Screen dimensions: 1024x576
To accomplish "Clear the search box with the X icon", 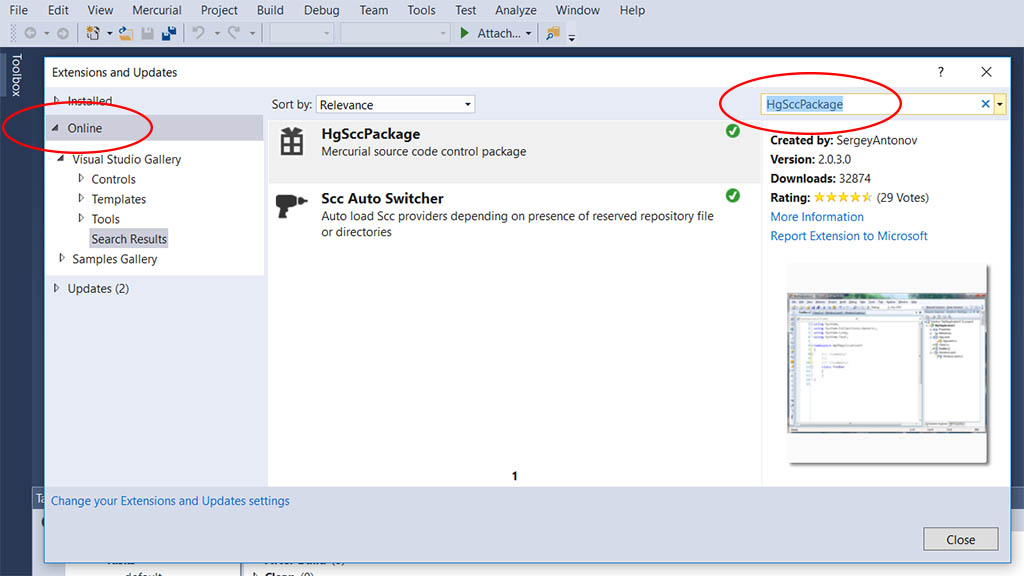I will (985, 104).
